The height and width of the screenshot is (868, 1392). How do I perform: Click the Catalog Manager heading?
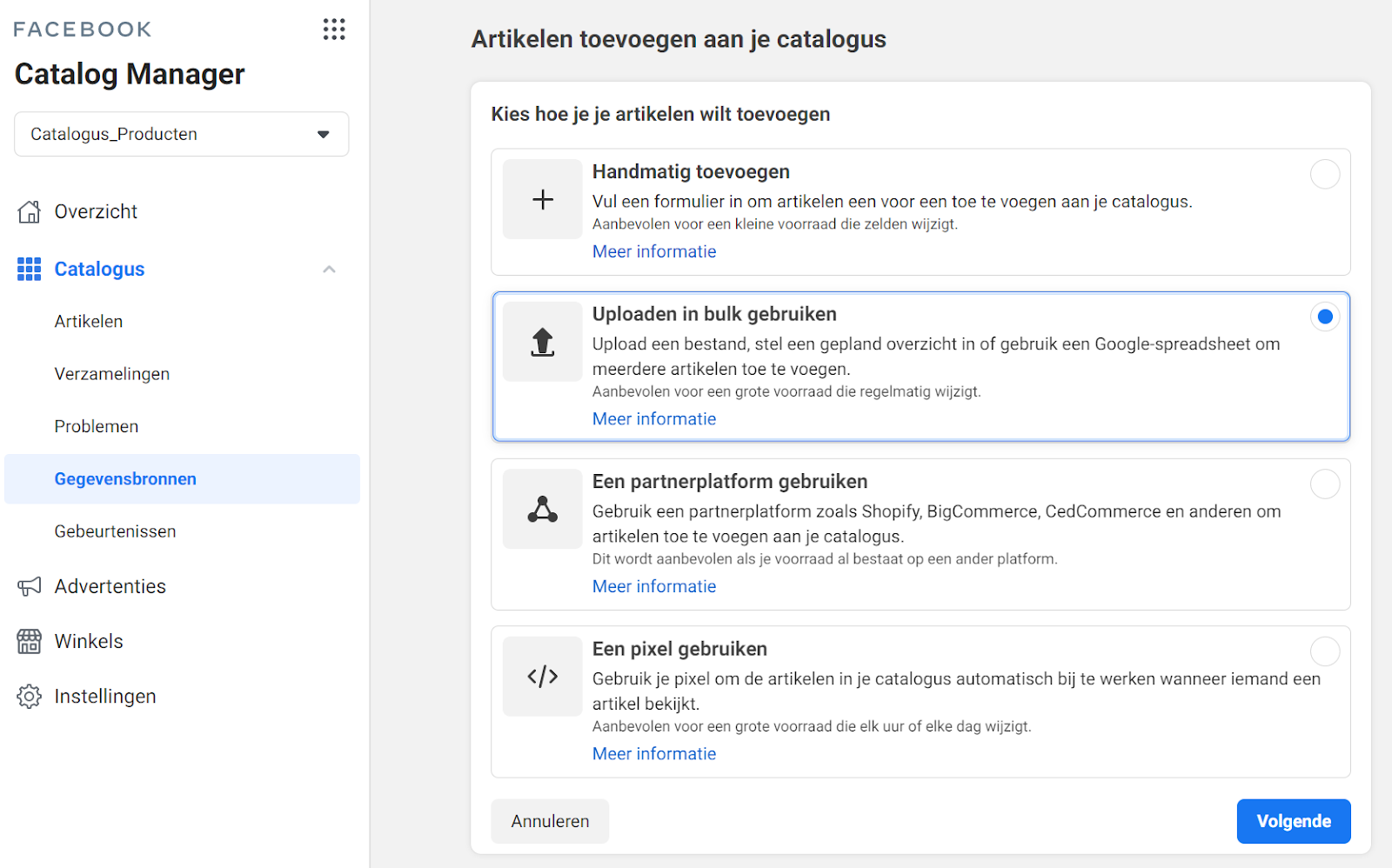(130, 74)
